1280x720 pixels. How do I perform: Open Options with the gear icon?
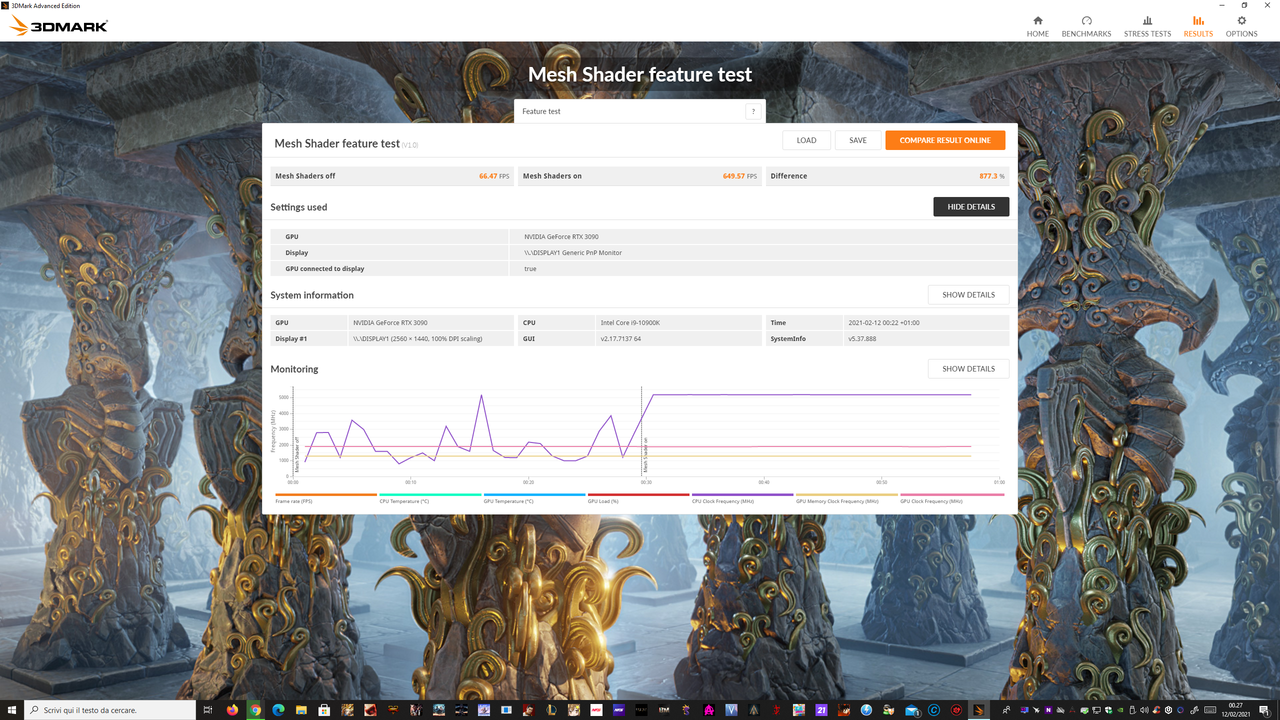tap(1241, 24)
